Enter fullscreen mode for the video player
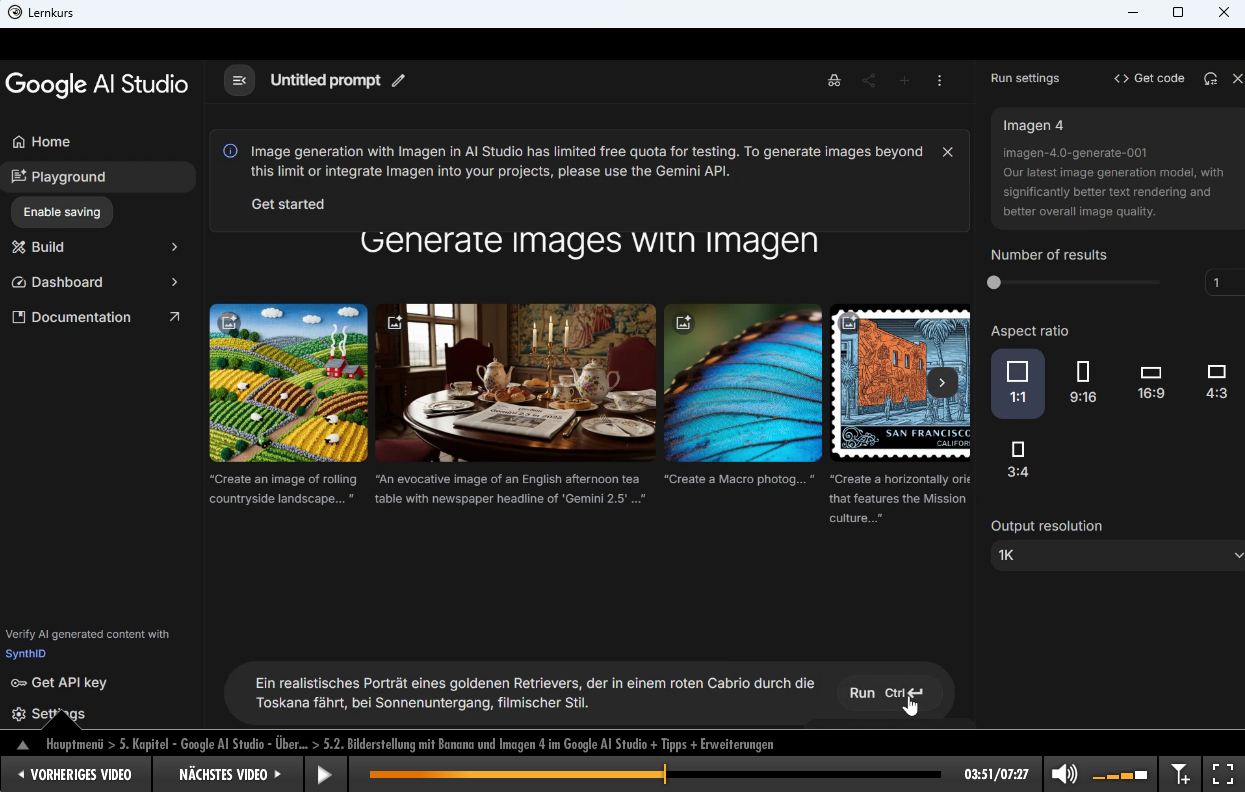The height and width of the screenshot is (792, 1245). (1222, 774)
